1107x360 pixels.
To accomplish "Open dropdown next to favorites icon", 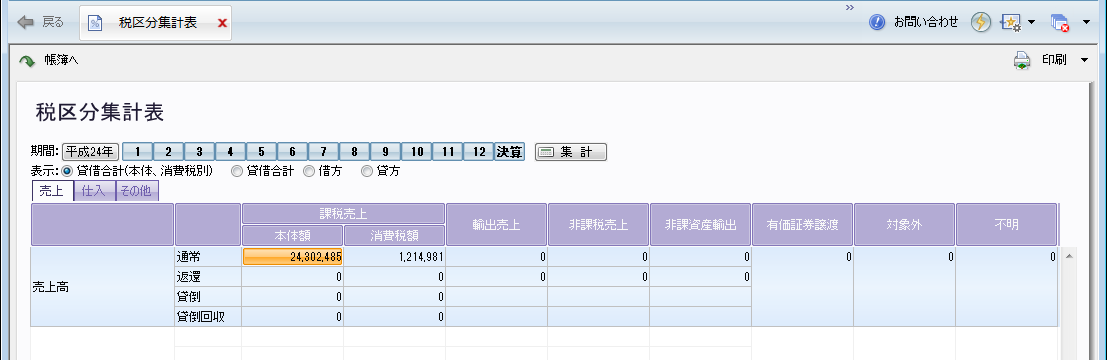I will coord(1031,23).
